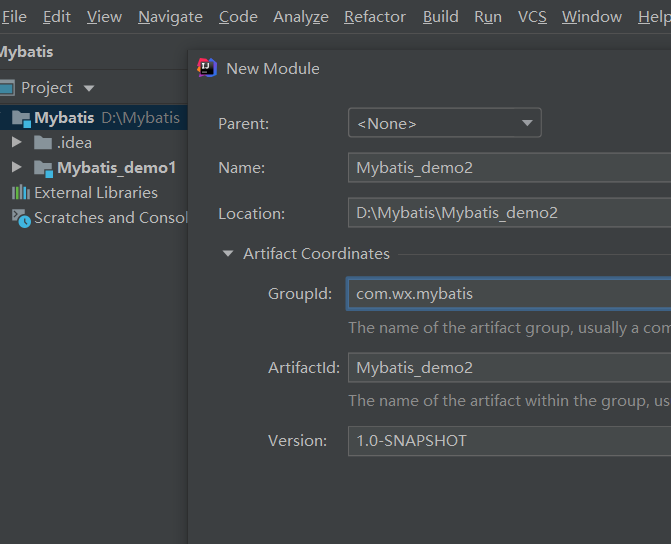The width and height of the screenshot is (671, 544).
Task: Open the Navigate menu
Action: (x=170, y=17)
